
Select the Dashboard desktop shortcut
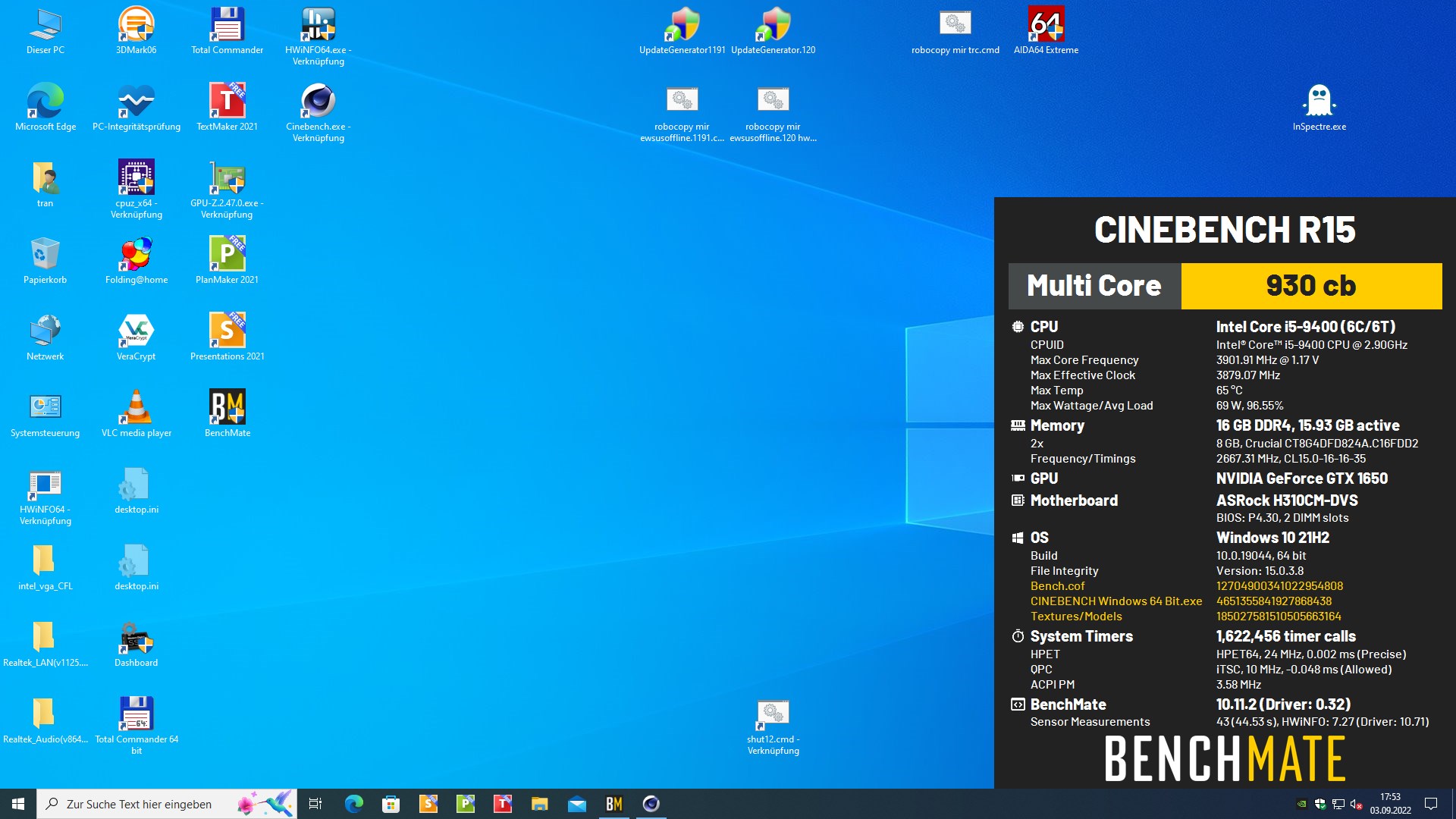pyautogui.click(x=136, y=644)
